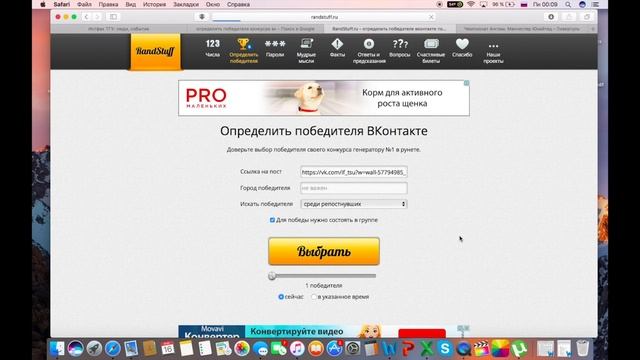Click the Выбрать button
Viewport: 640px width, 360px height.
click(x=324, y=251)
